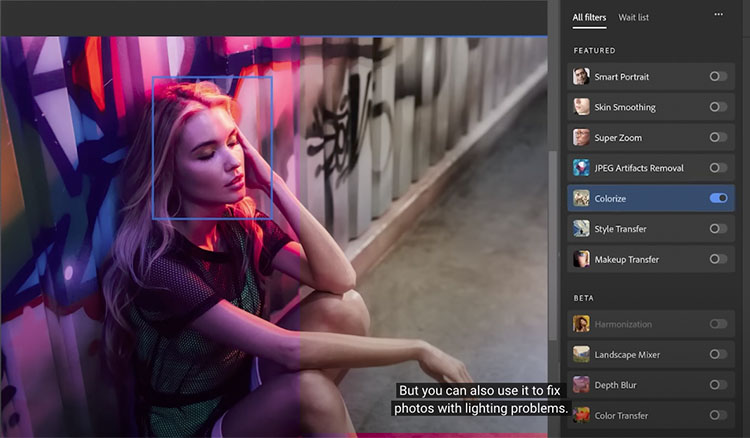Open the three-dot options menu
Image resolution: width=750 pixels, height=438 pixels.
click(x=718, y=14)
